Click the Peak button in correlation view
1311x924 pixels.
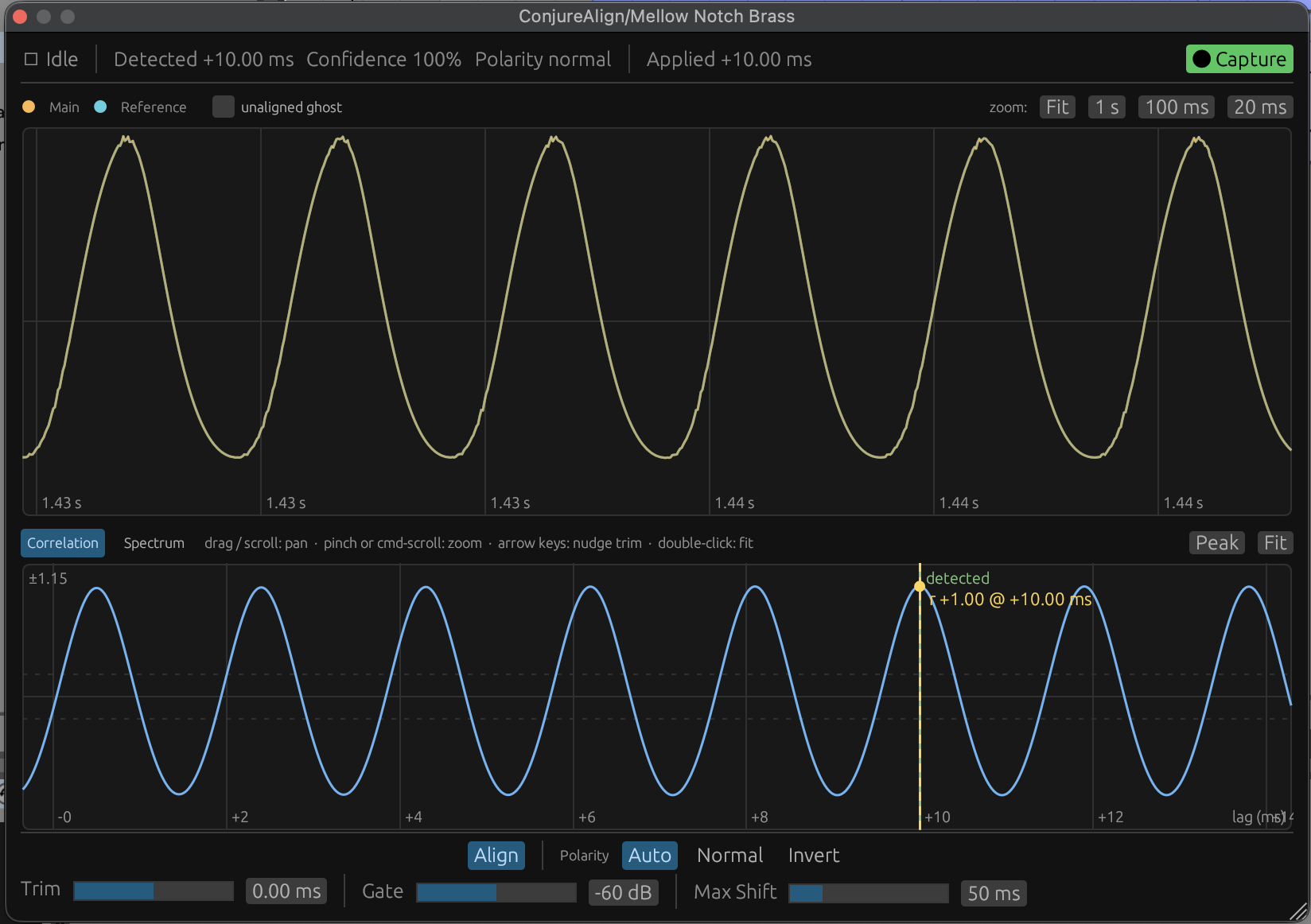(x=1217, y=542)
